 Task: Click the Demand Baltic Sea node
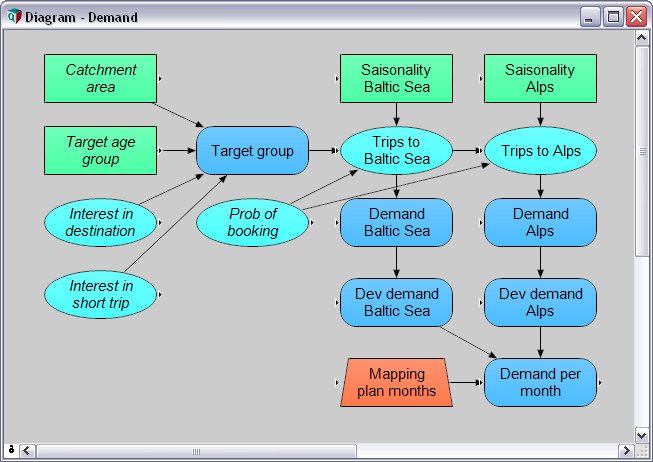[396, 222]
